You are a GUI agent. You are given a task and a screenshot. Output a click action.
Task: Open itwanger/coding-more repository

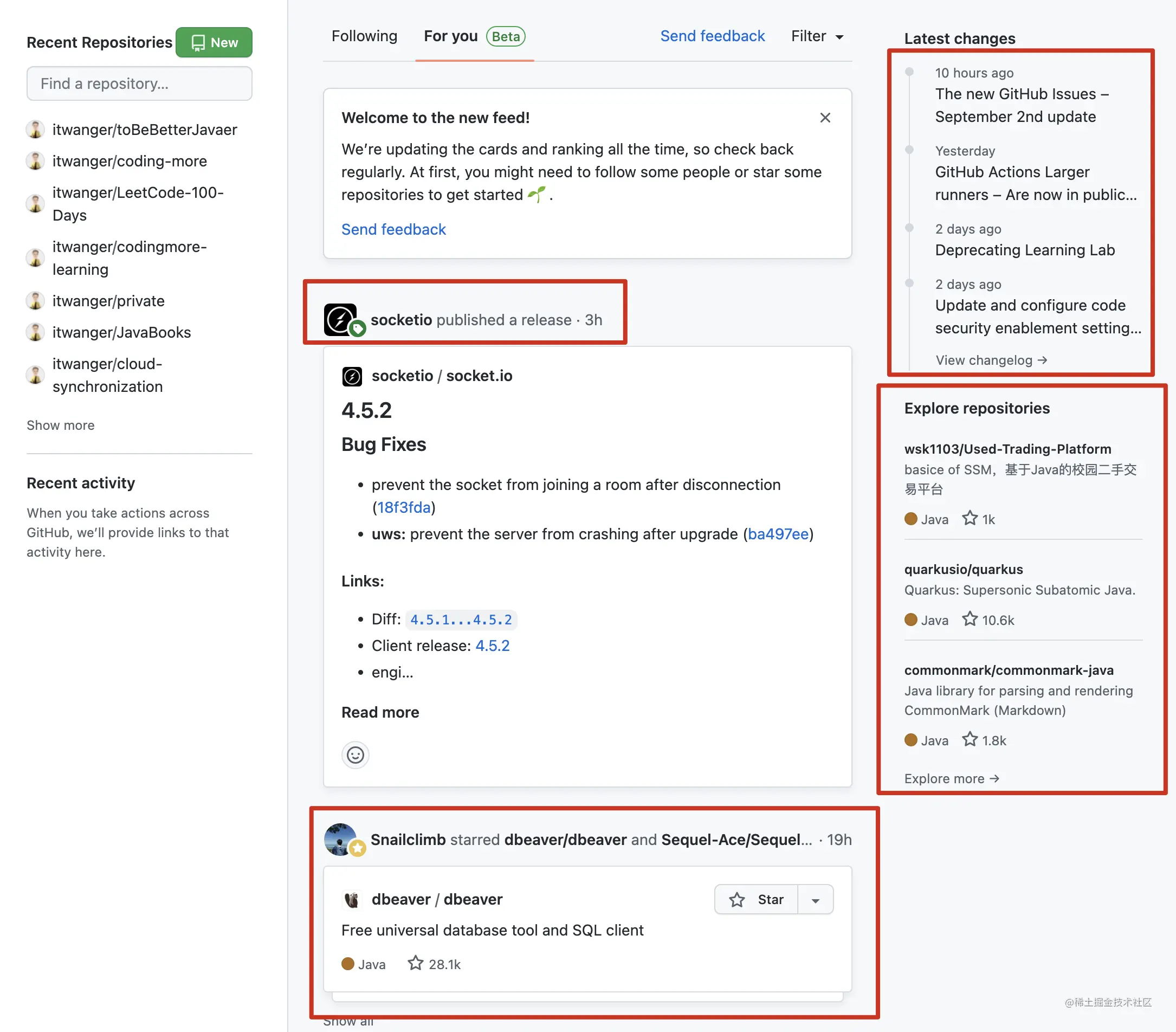pyautogui.click(x=130, y=161)
